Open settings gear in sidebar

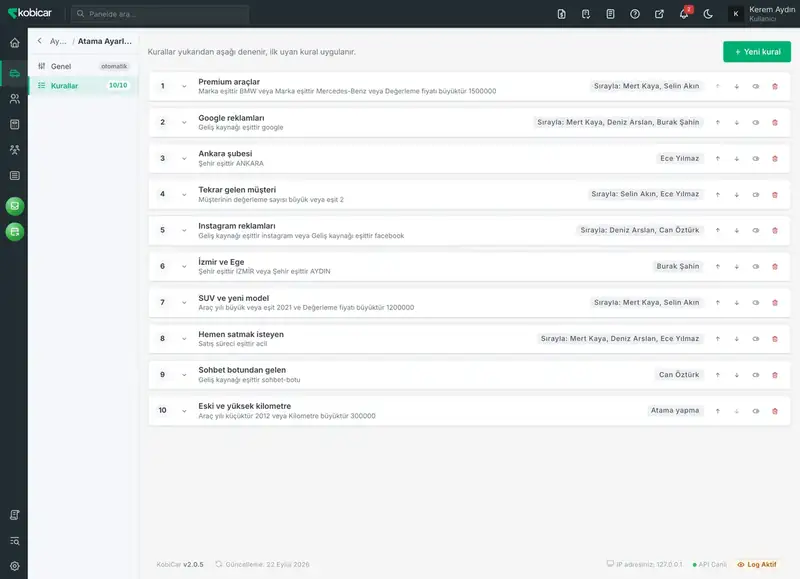[x=15, y=566]
